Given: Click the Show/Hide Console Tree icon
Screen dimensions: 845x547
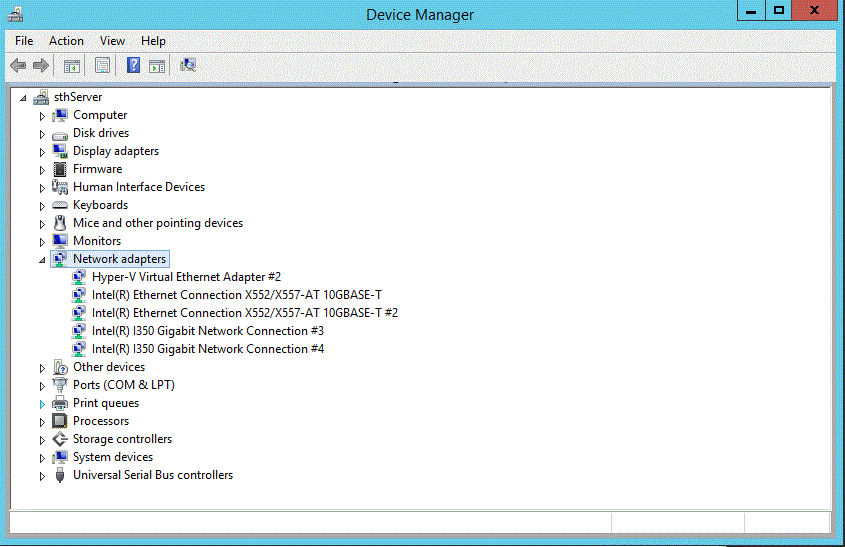Looking at the screenshot, I should (72, 66).
